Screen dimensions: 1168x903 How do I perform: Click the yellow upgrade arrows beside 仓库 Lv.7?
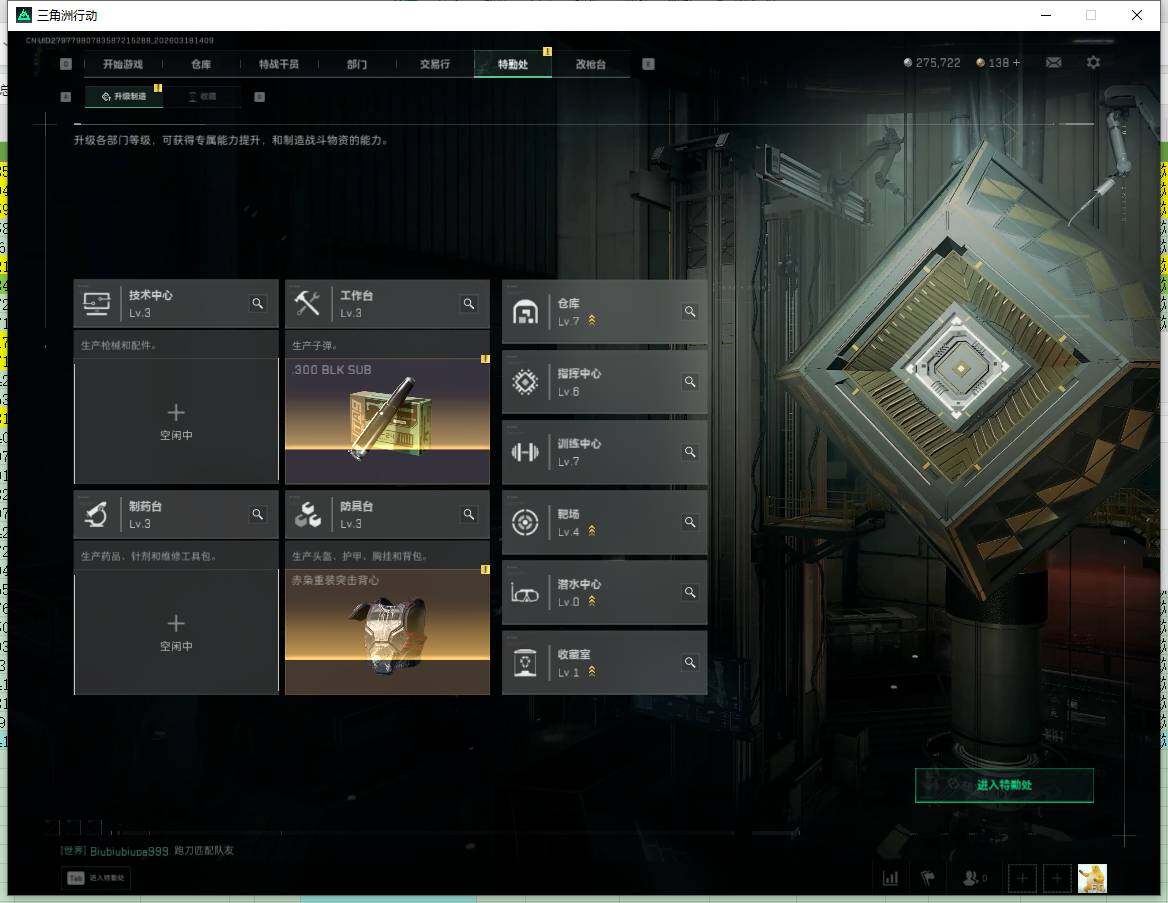592,320
